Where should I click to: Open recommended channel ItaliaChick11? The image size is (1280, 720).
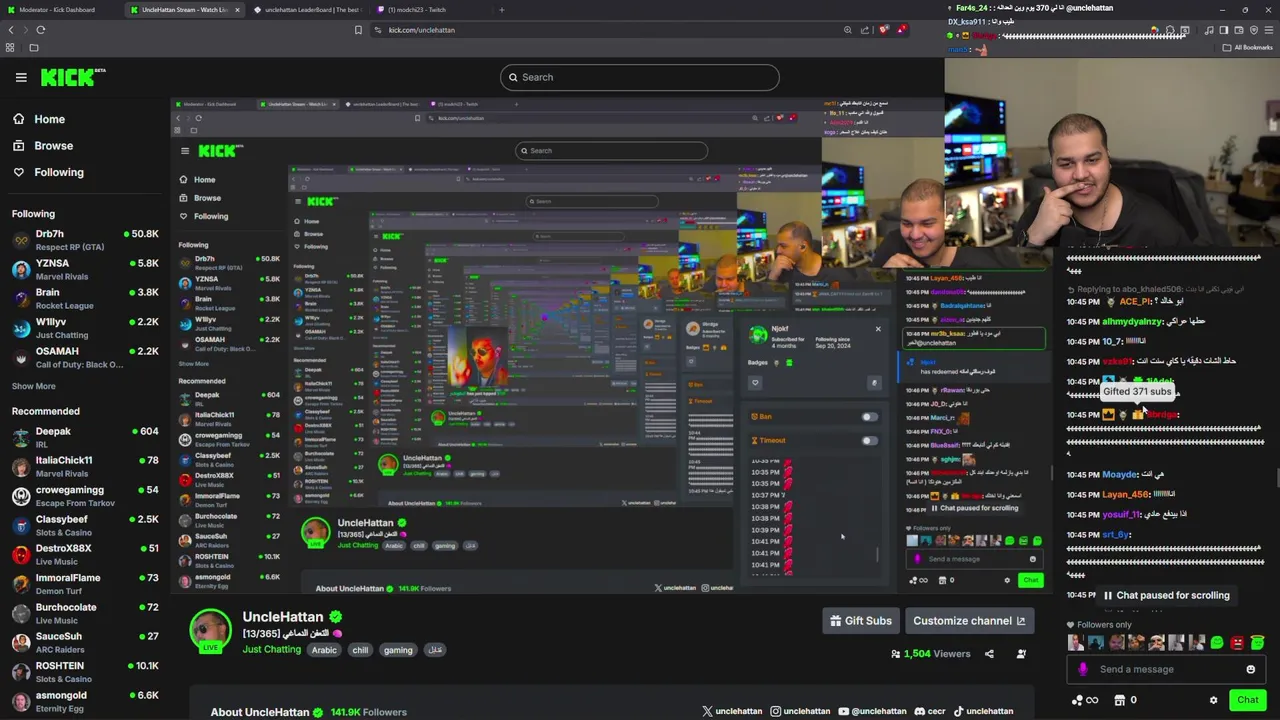click(85, 466)
